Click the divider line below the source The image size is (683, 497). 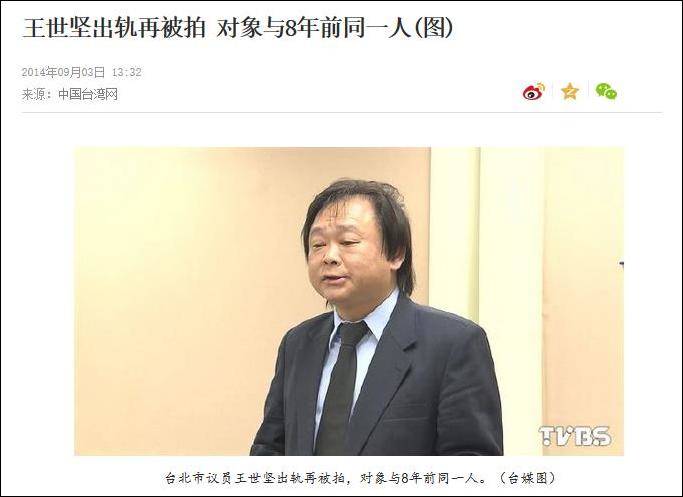tap(342, 112)
